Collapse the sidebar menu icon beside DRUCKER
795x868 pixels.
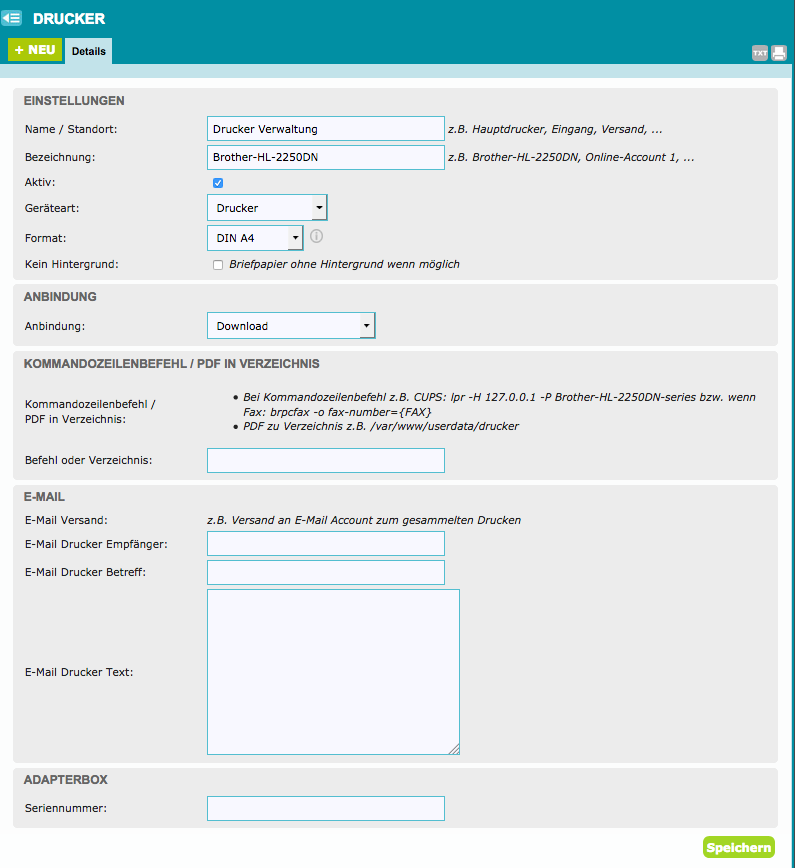coord(12,18)
